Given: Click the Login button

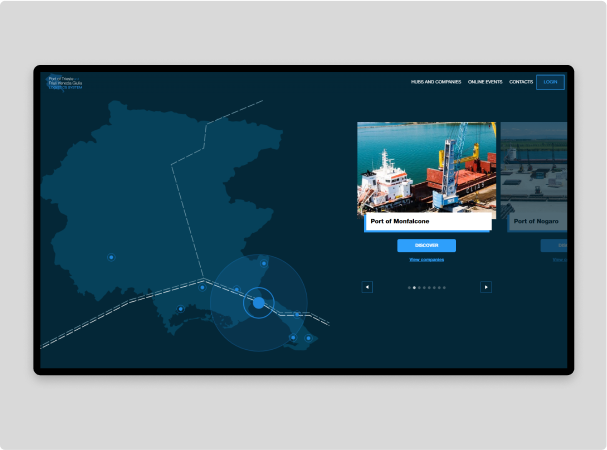Looking at the screenshot, I should (550, 82).
